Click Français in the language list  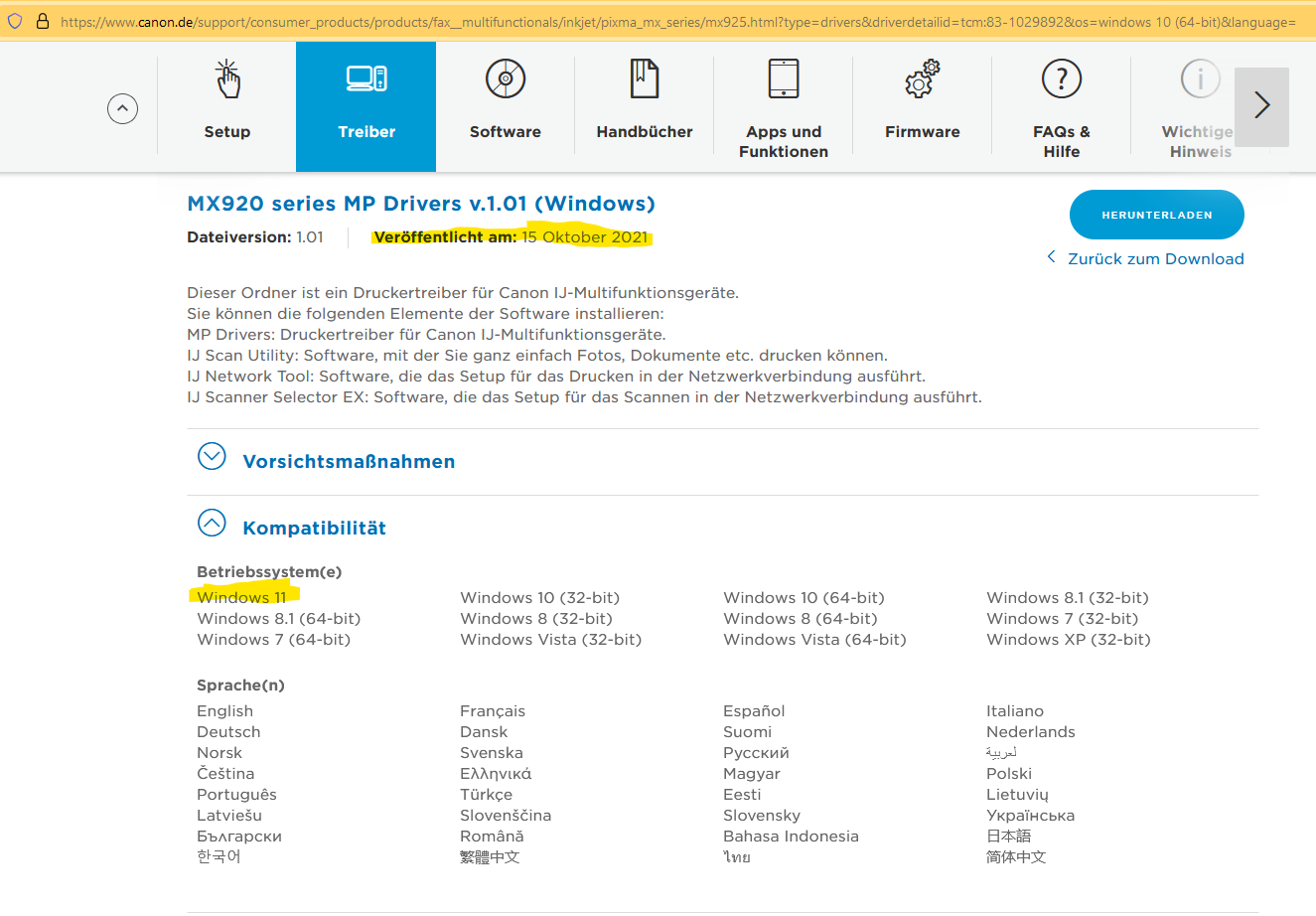point(493,711)
